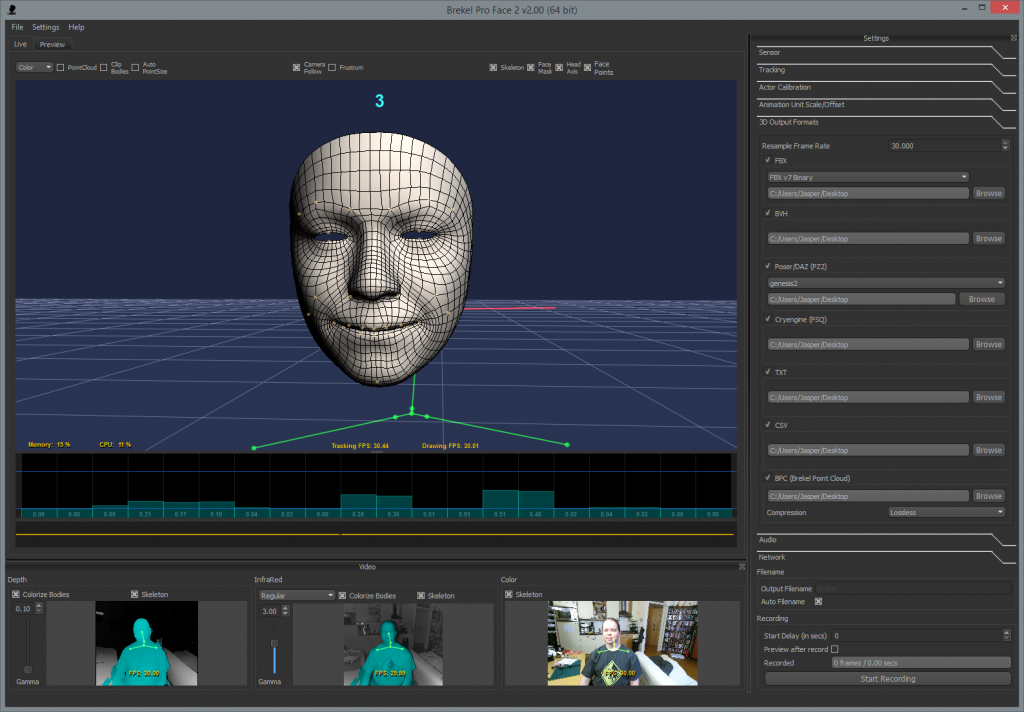Toggle the Face Points checkbox
Screen dimensions: 1024x712
tap(588, 67)
